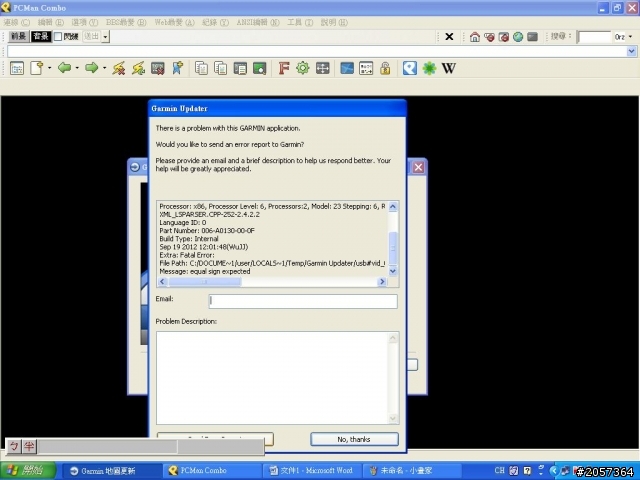
Task: Toggle the blink checkbox 閃爍
Action: coord(58,37)
